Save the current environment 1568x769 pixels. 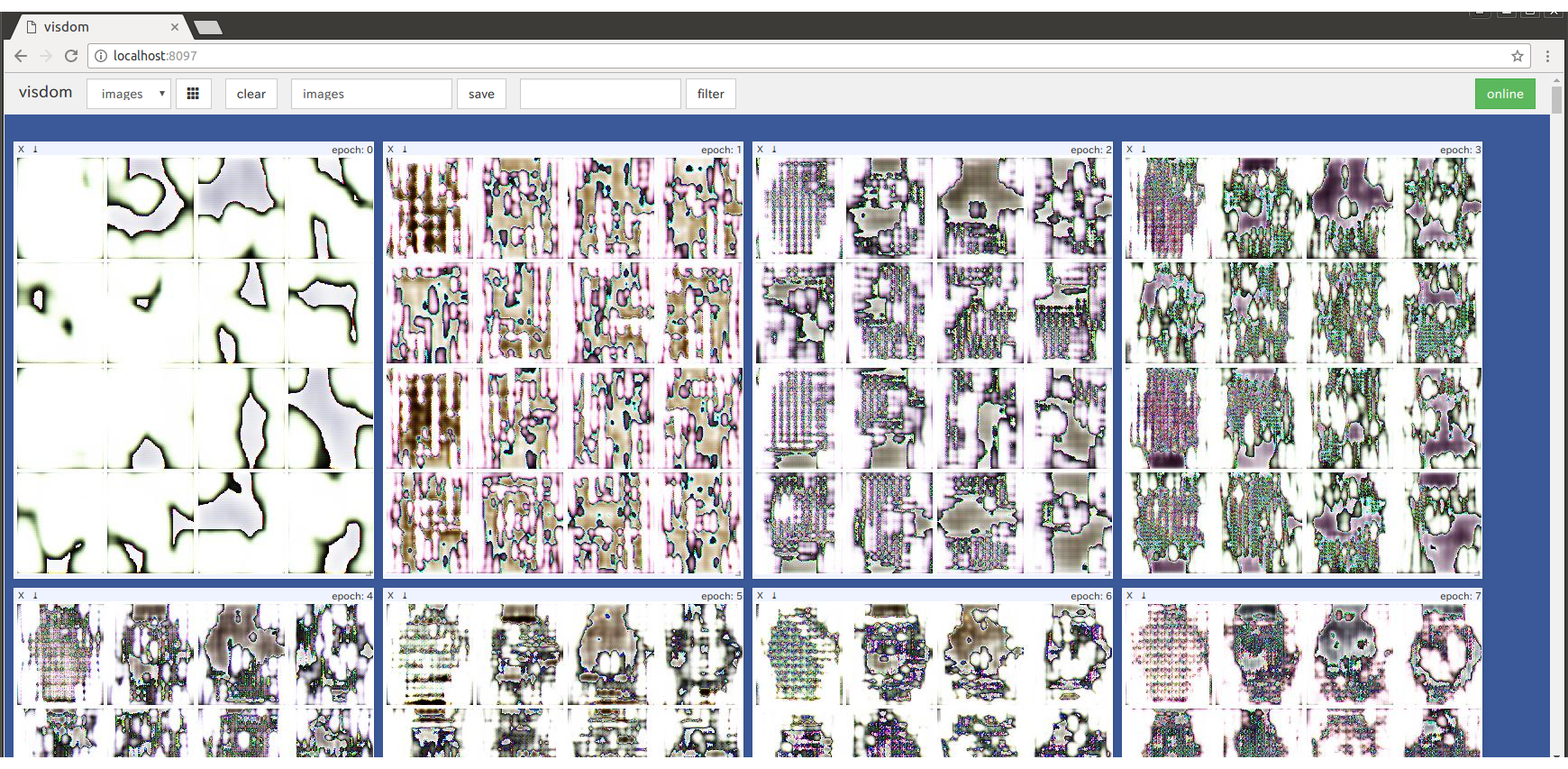pos(481,94)
